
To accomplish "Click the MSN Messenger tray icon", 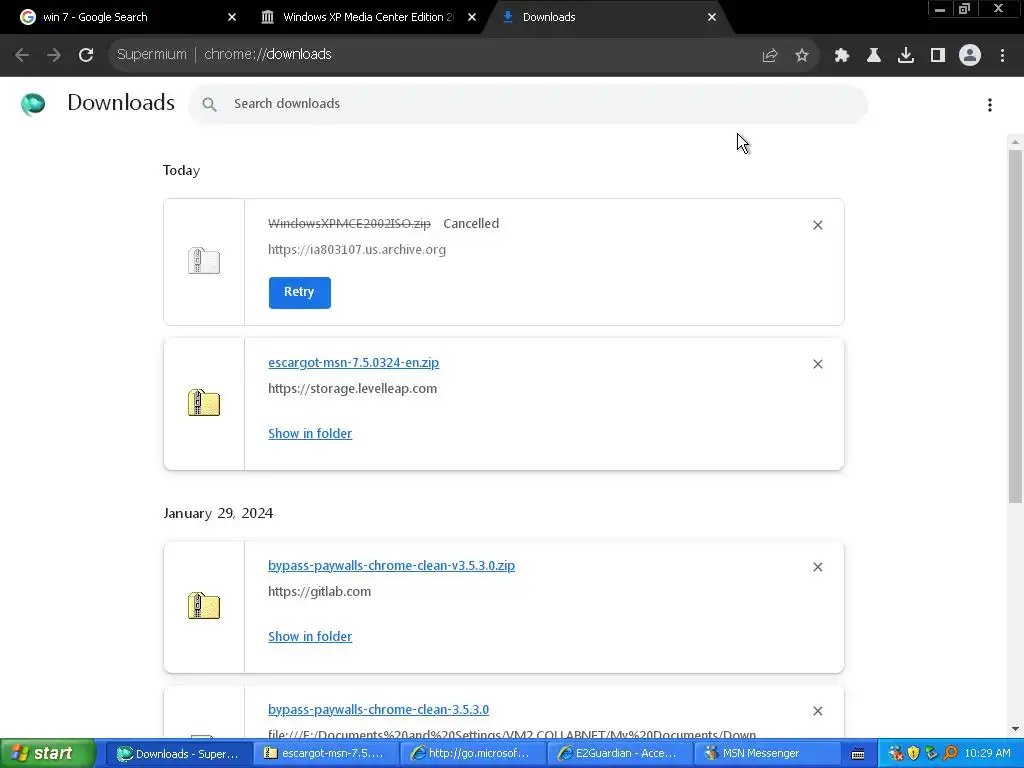I will point(896,754).
